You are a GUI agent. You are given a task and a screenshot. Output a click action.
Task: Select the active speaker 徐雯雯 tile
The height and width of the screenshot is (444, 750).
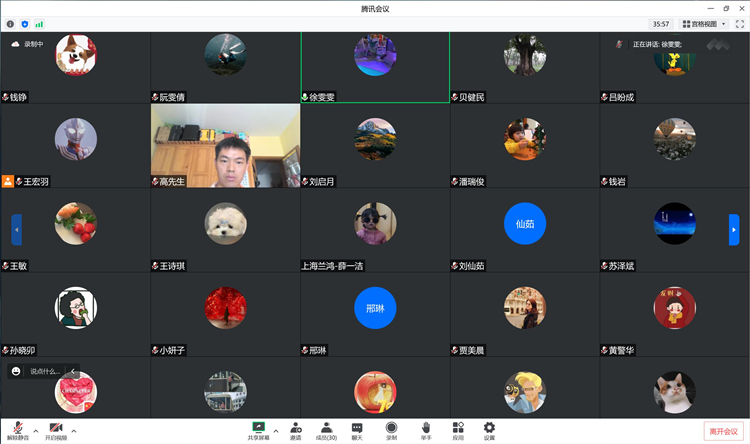[375, 67]
